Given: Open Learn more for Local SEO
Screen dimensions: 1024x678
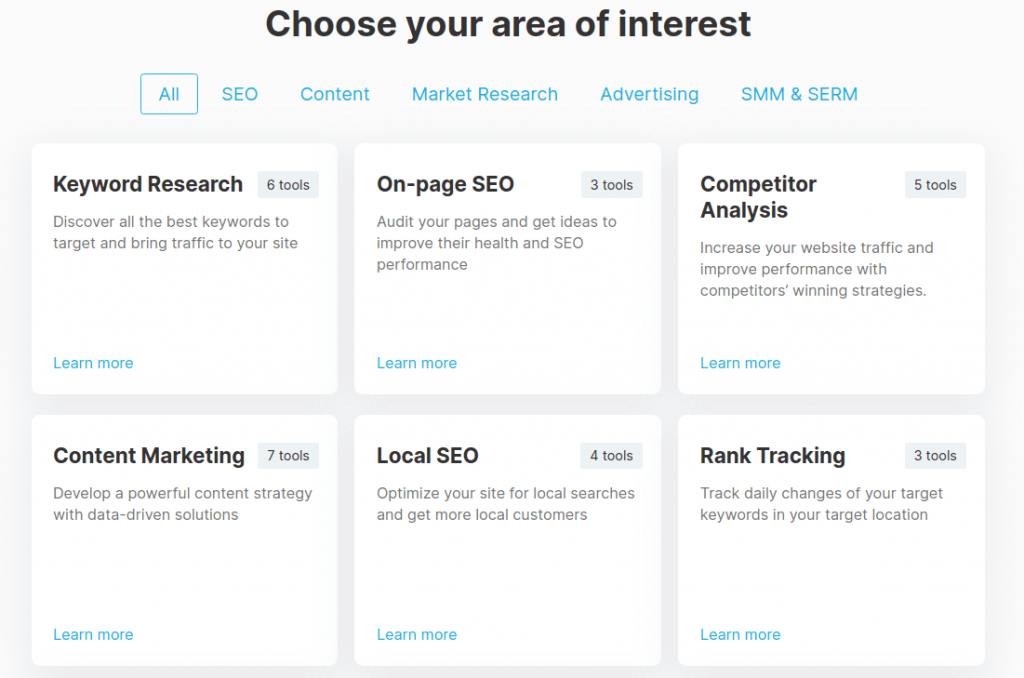Looking at the screenshot, I should pos(417,634).
